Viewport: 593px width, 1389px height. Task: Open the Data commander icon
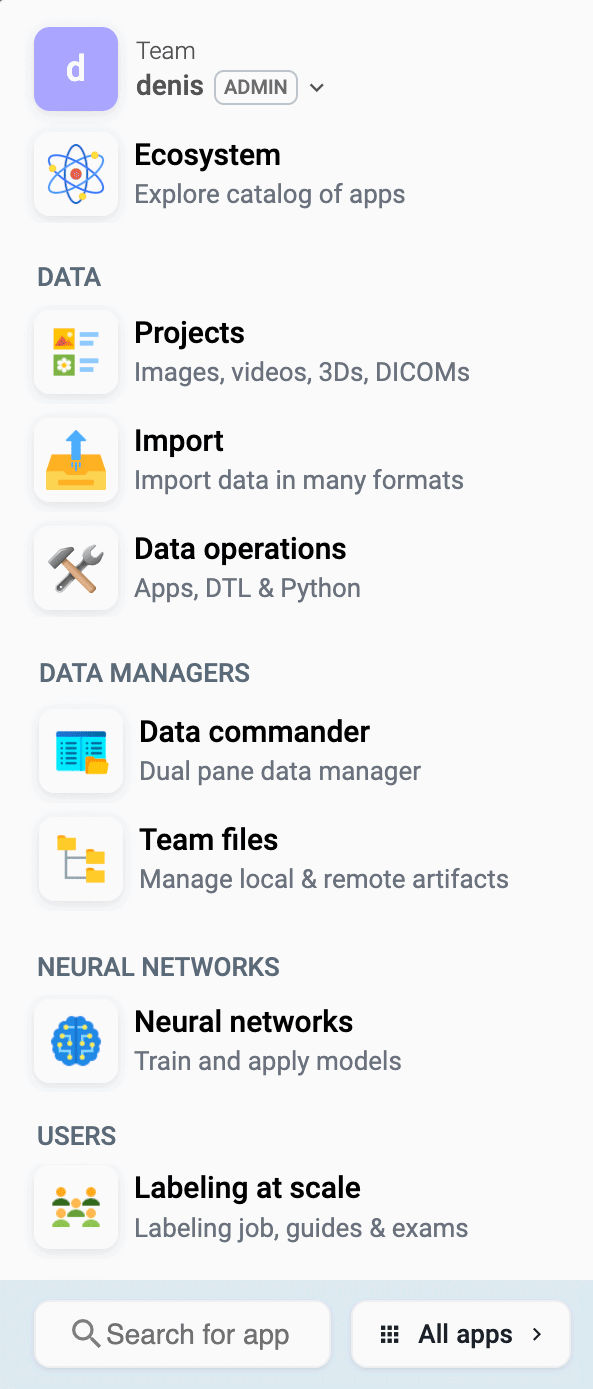(81, 751)
